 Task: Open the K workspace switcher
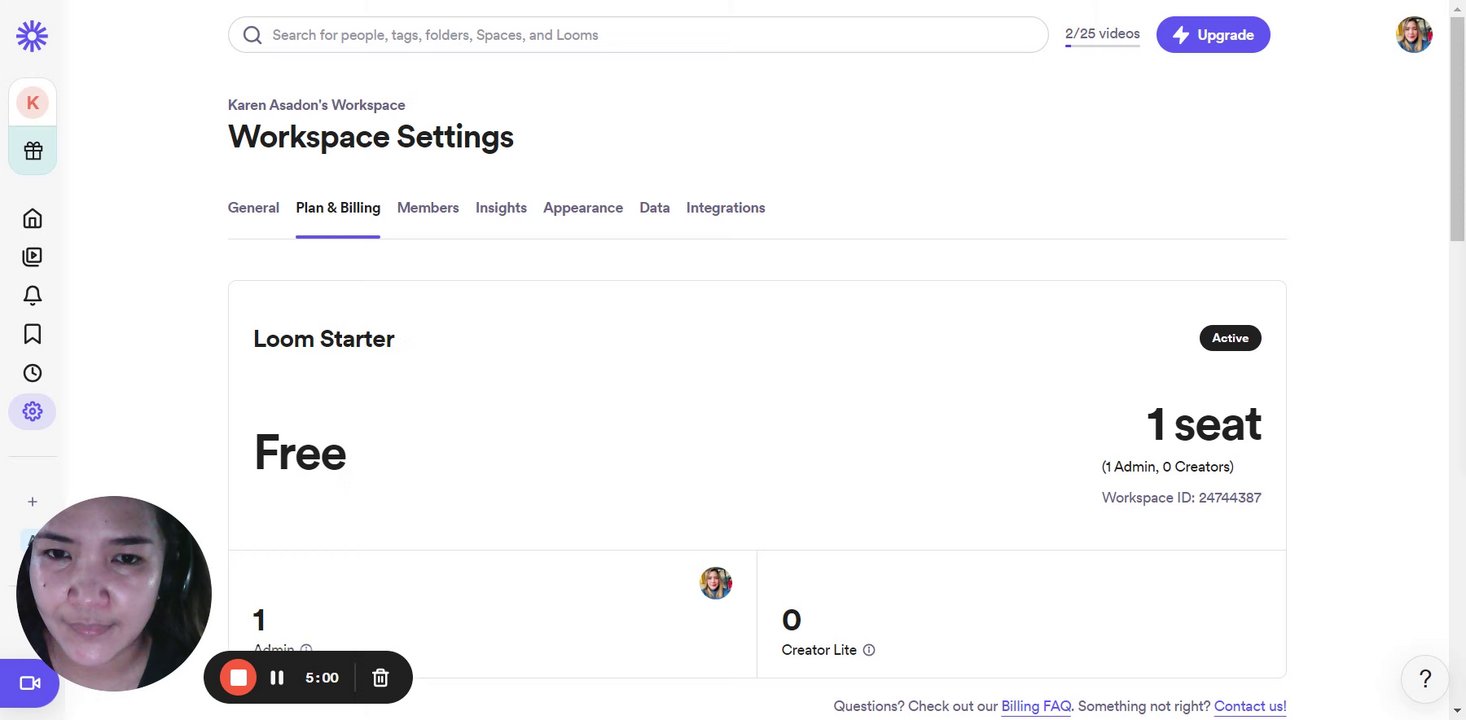pyautogui.click(x=33, y=102)
